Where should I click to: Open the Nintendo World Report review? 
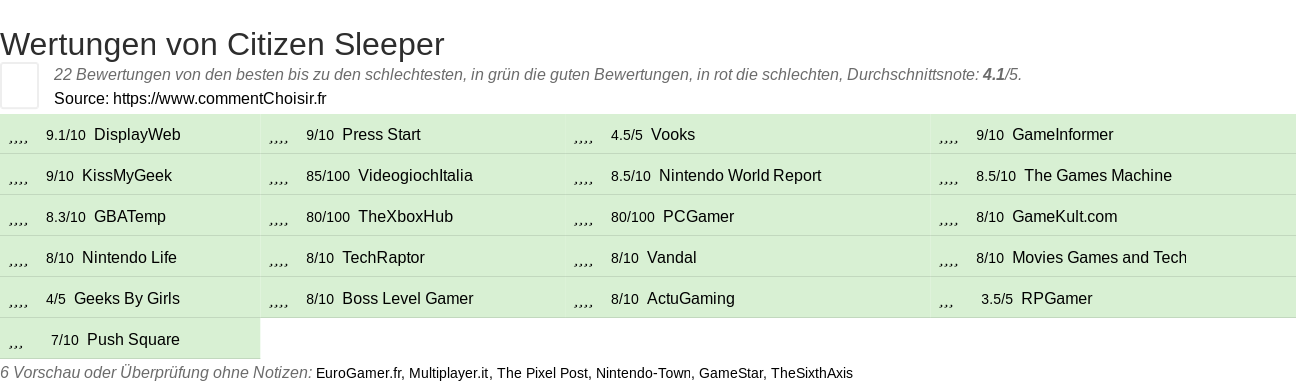tap(740, 176)
